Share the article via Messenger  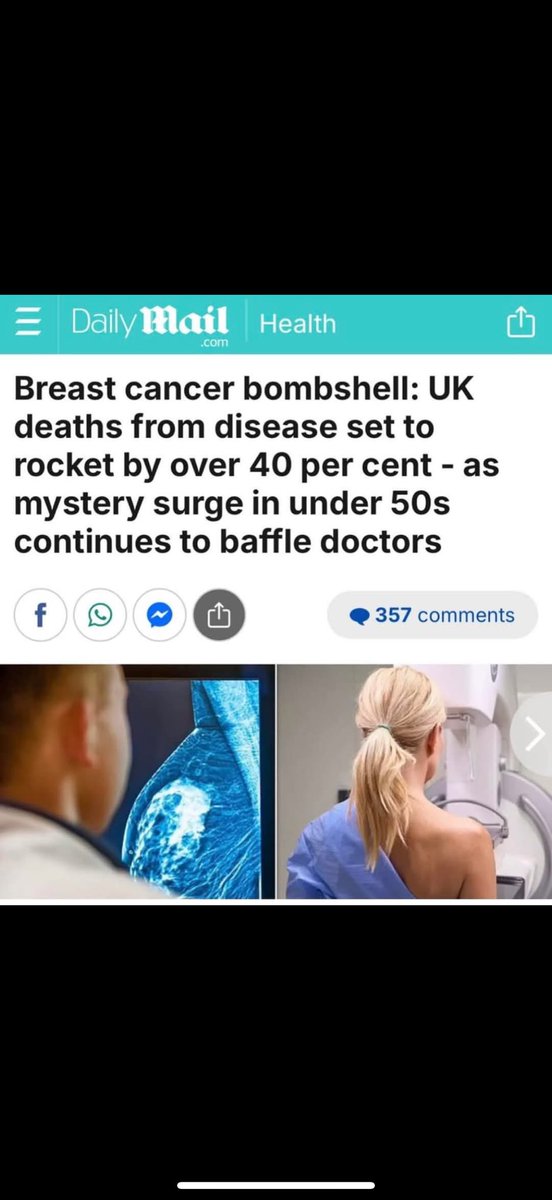159,615
